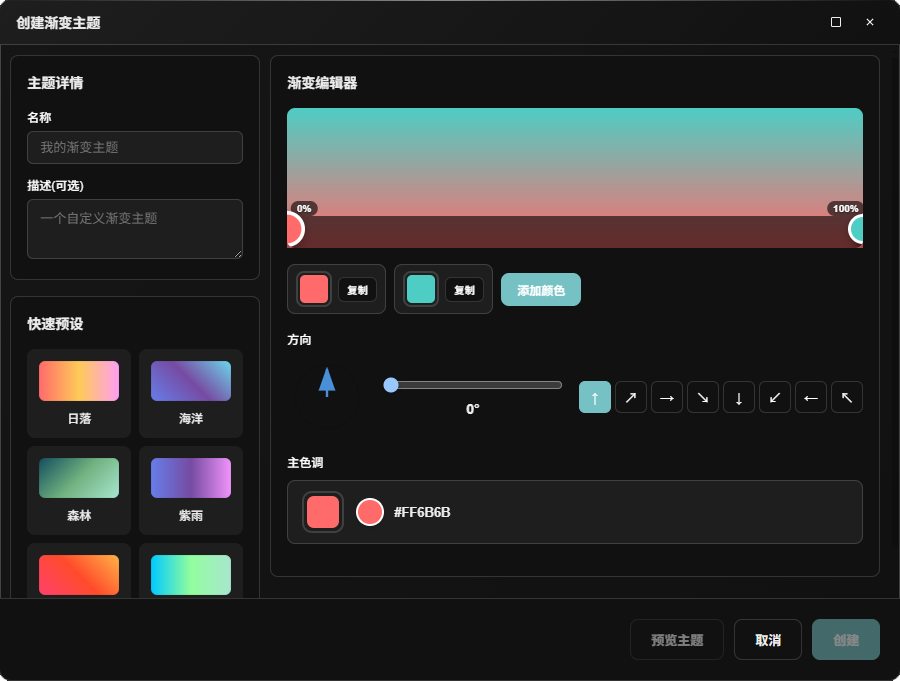This screenshot has height=681, width=900.
Task: Apply the 日落 quick preset
Action: point(79,393)
